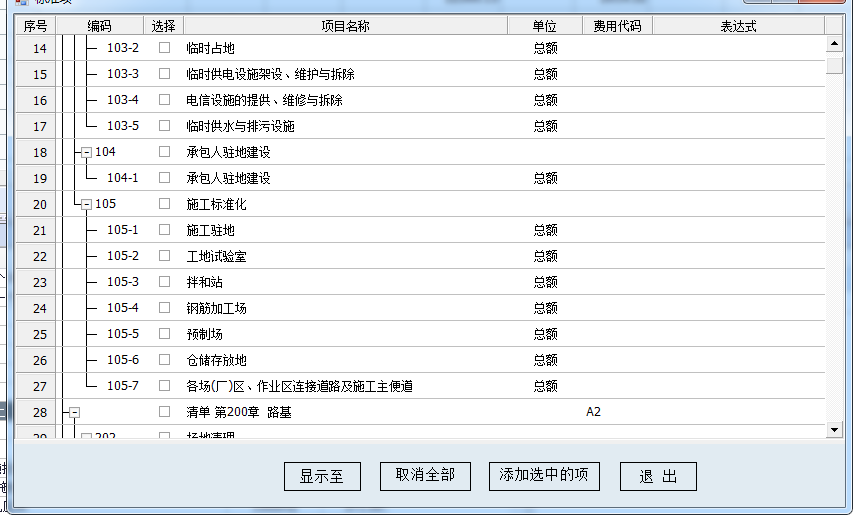Viewport: 853px width, 515px height.
Task: Click item name 电信设施的提供、维修与拆除
Action: [x=264, y=101]
